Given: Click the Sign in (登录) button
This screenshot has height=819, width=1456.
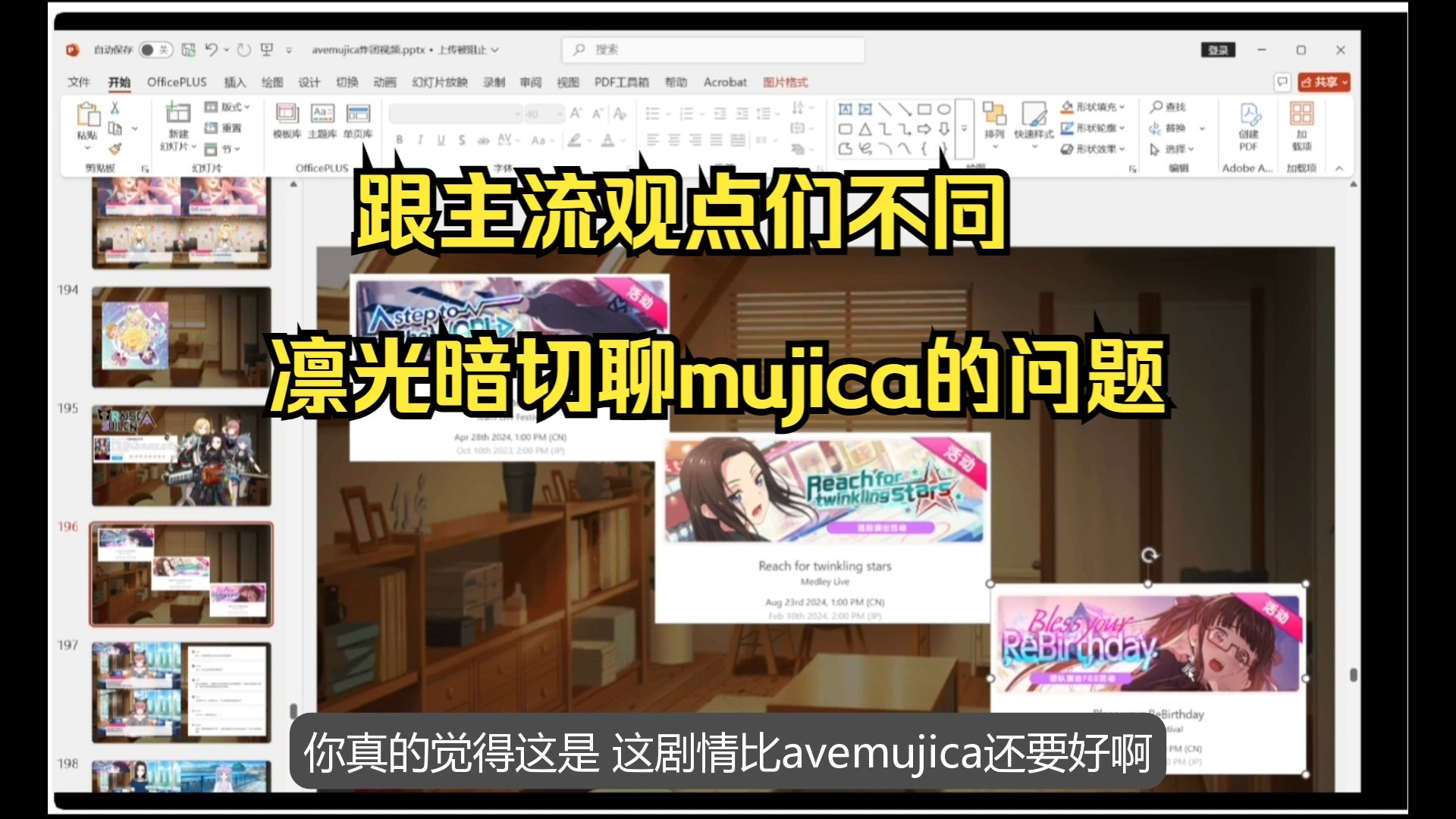Looking at the screenshot, I should (x=1218, y=50).
